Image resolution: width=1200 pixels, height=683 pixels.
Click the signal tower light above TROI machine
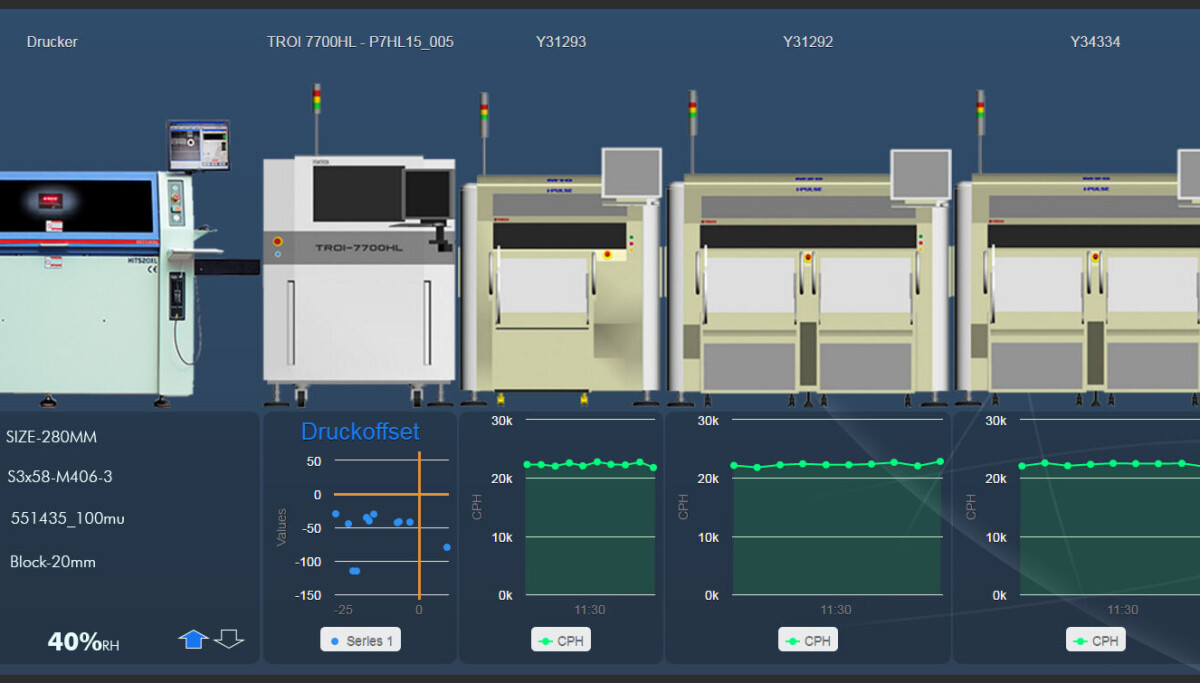tap(317, 100)
